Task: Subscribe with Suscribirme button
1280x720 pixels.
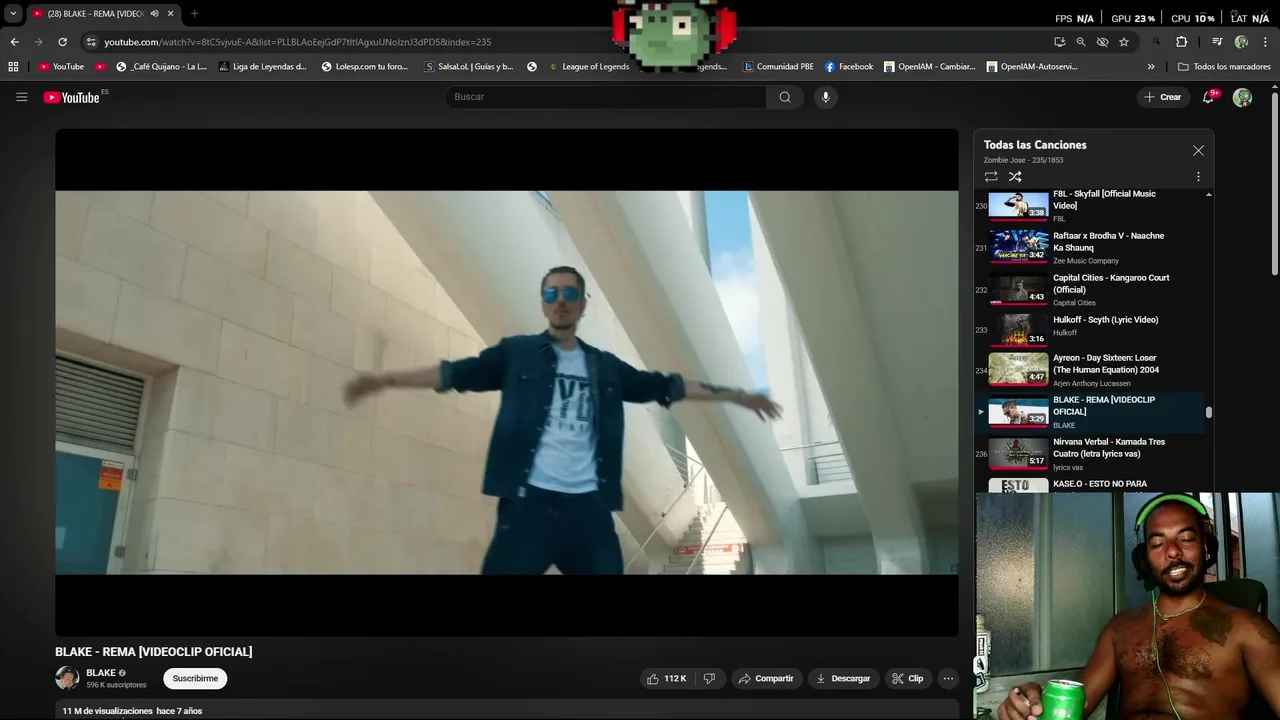Action: point(195,678)
